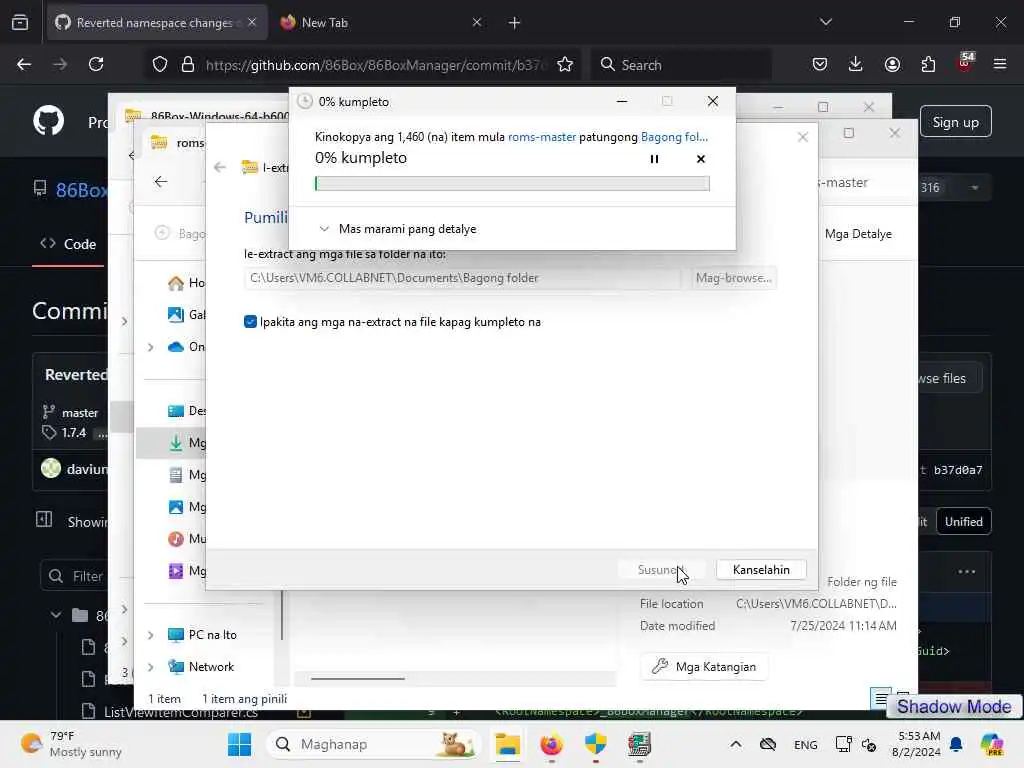1024x768 pixels.
Task: Open the weather widget 79°F
Action: (72, 744)
